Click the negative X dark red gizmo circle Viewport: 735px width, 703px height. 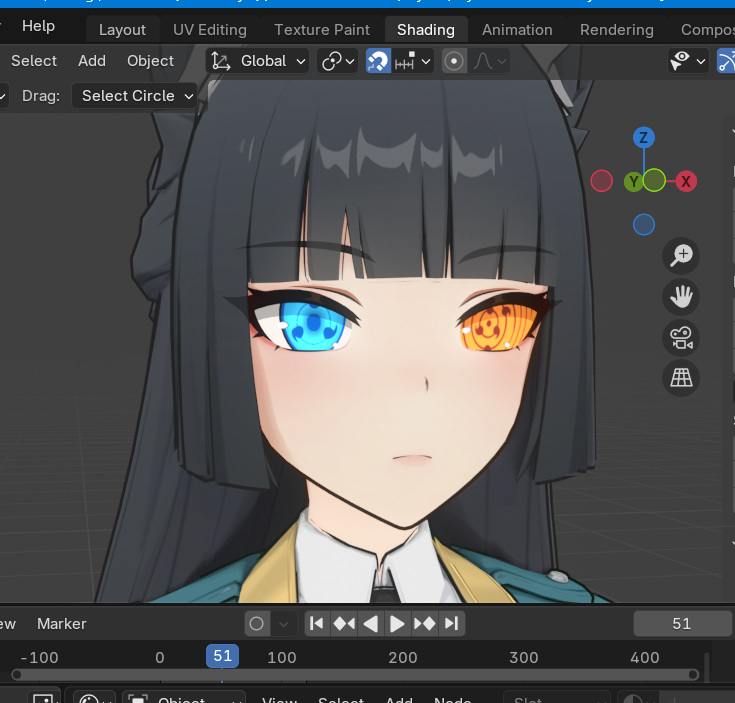(601, 181)
